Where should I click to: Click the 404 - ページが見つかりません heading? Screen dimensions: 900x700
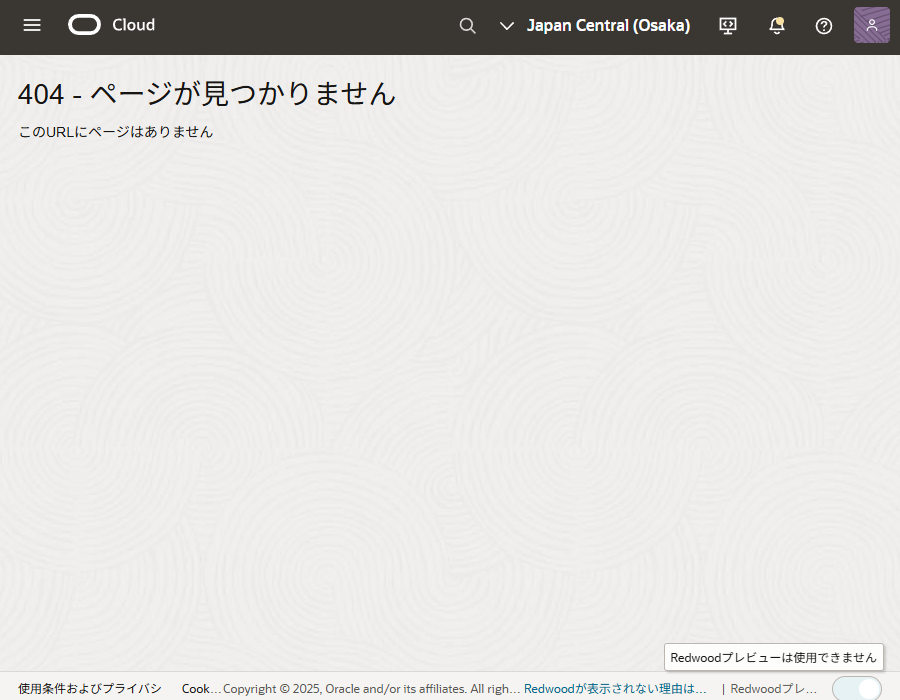[x=207, y=94]
